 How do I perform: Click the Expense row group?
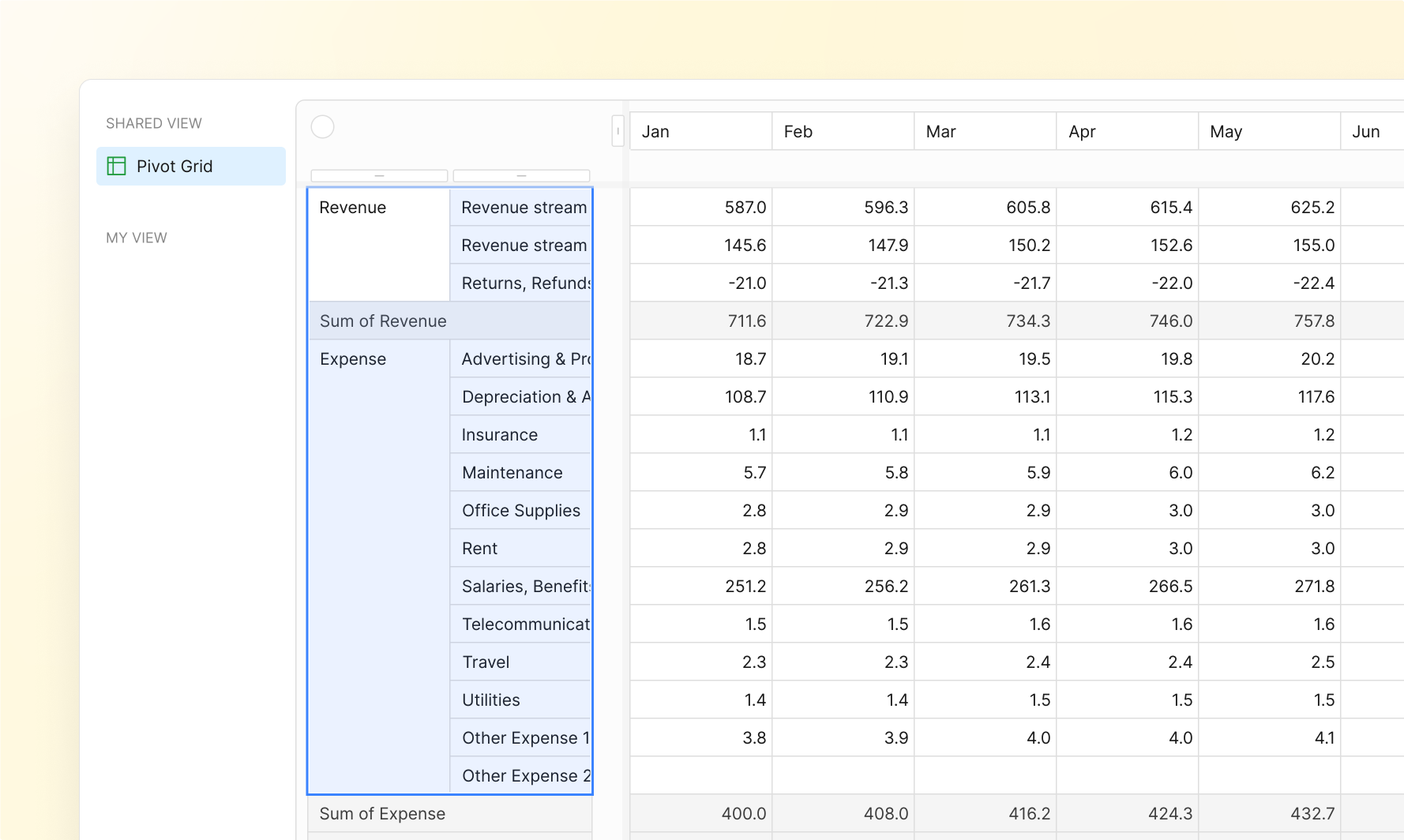379,567
